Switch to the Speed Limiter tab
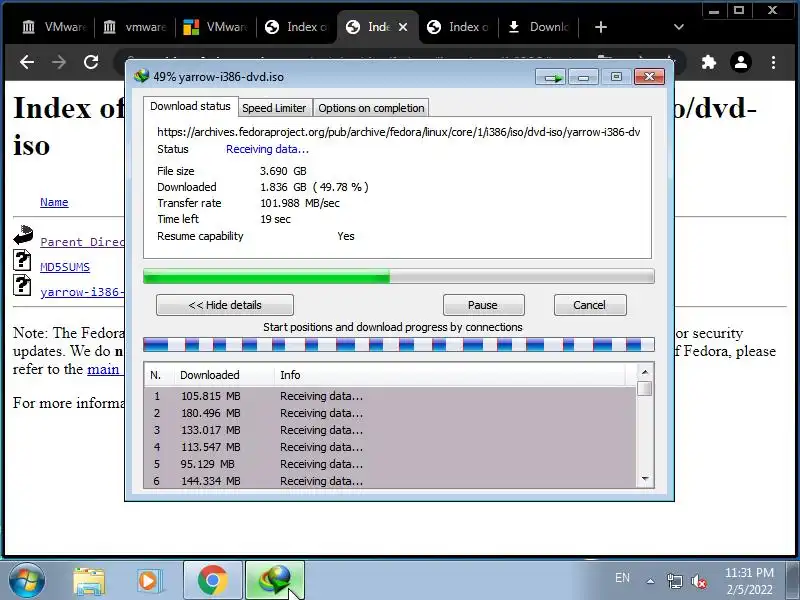 click(x=274, y=108)
